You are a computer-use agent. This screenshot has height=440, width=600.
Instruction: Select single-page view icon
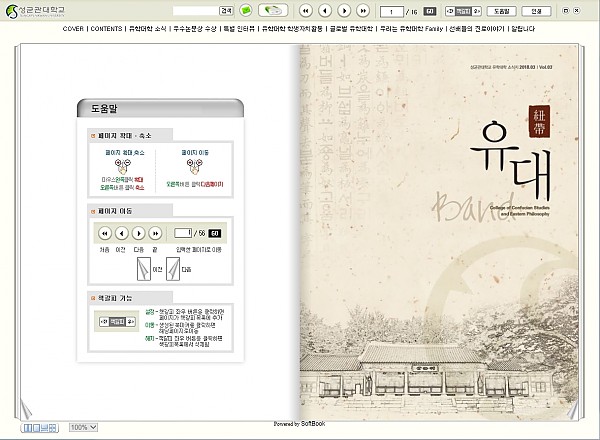36,428
